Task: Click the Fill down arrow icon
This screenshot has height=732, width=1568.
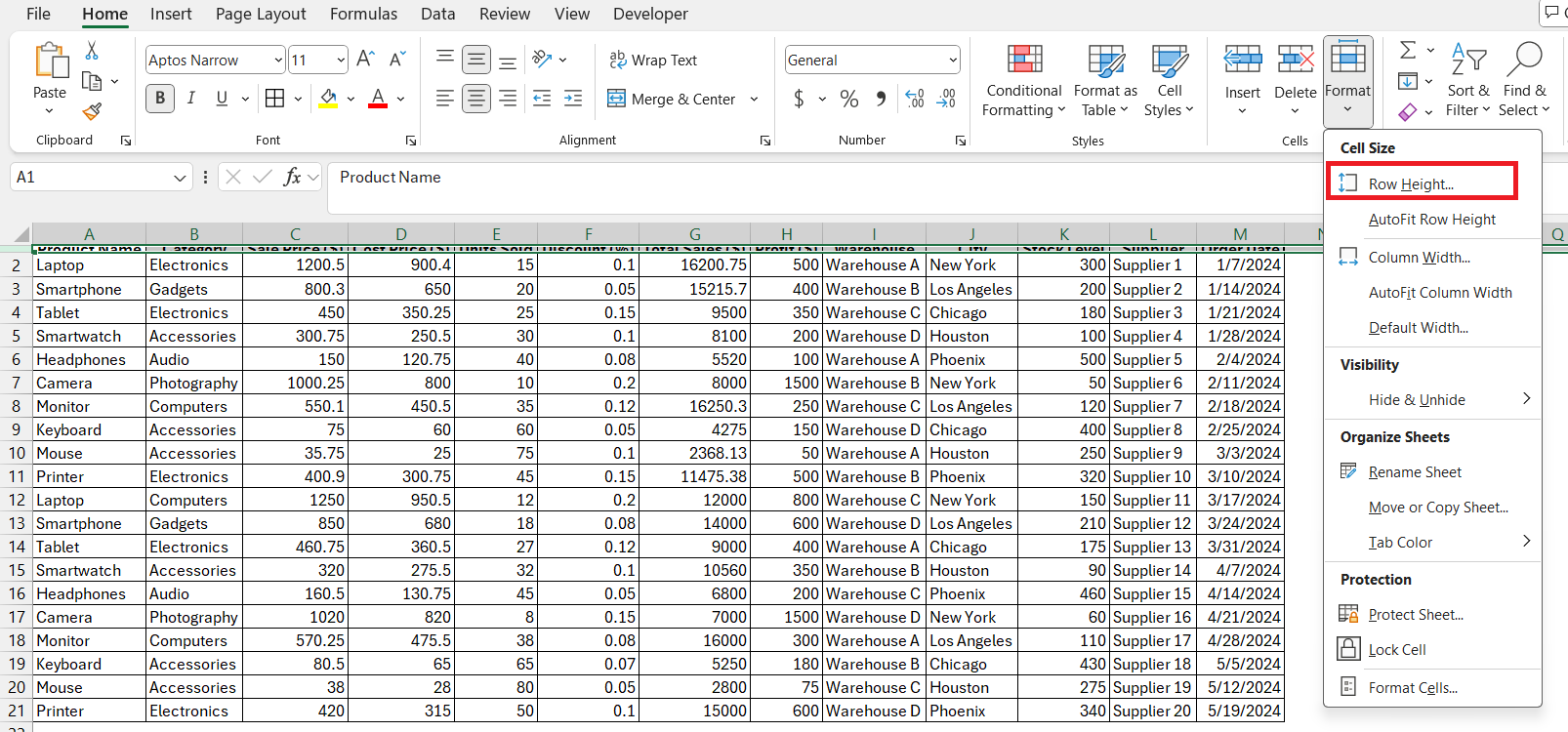Action: coord(1408,81)
